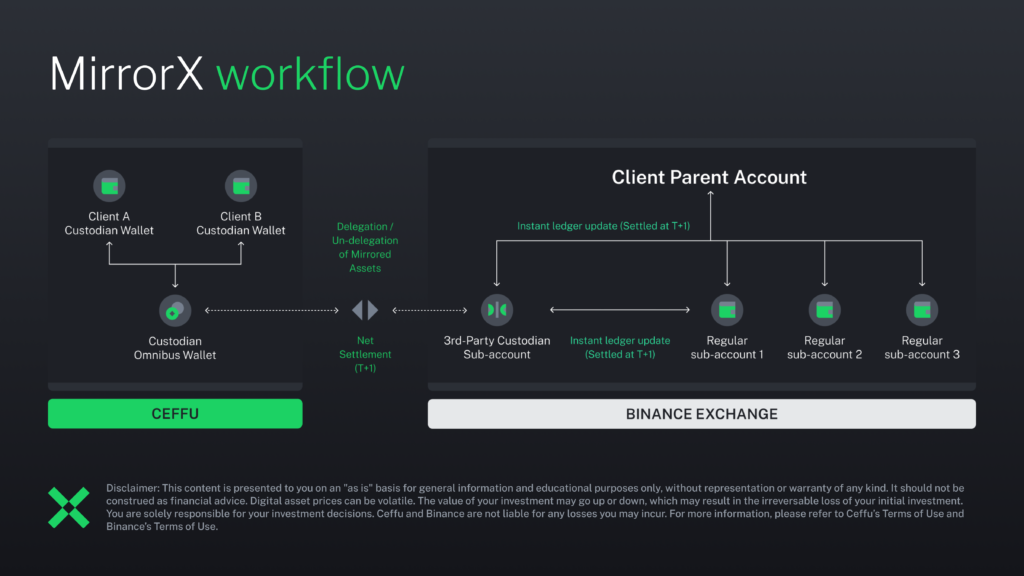This screenshot has height=576, width=1024.
Task: Click the Disclaimer paragraph text
Action: pyautogui.click(x=536, y=507)
